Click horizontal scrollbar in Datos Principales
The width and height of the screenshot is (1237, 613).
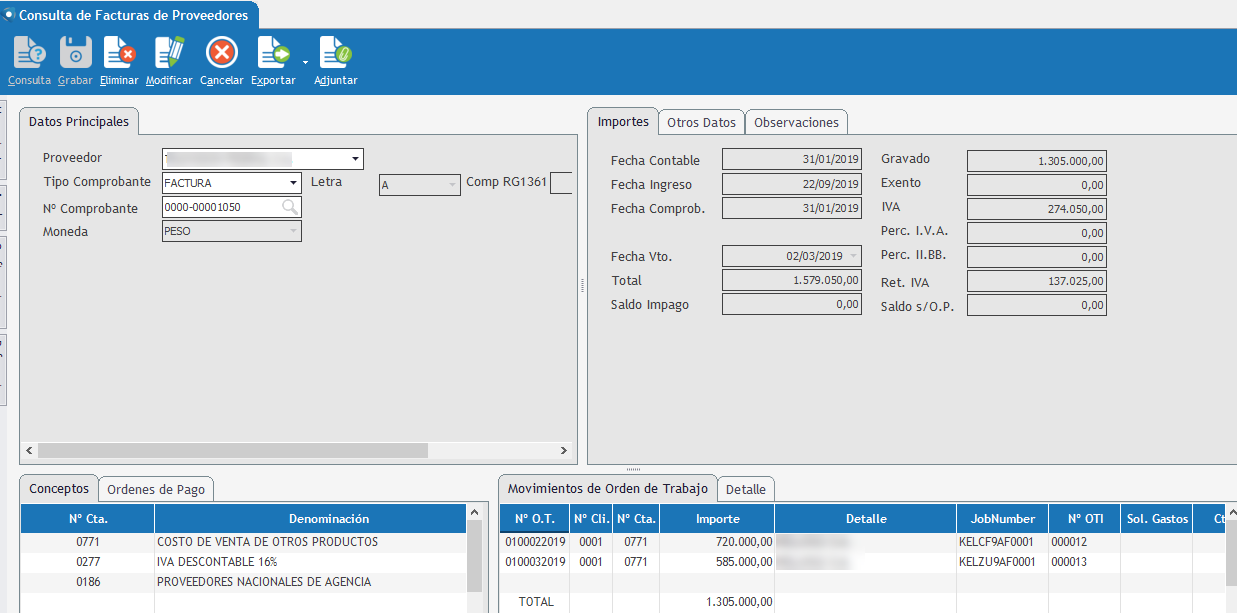pos(232,451)
